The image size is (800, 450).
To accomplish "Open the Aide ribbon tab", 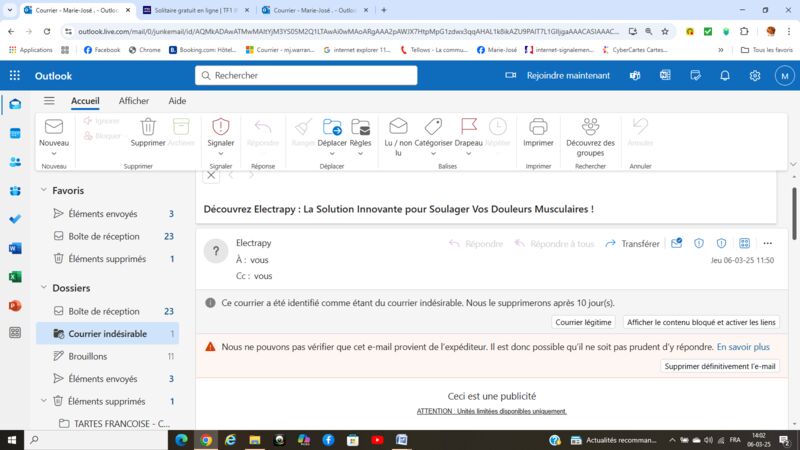I will 177,101.
